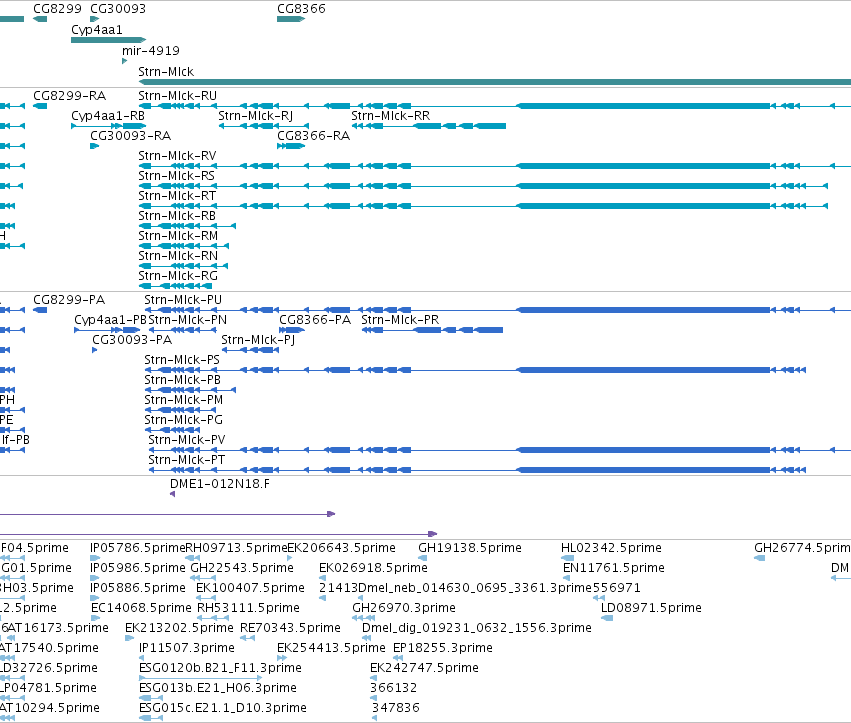Click the Strn-Mlck-RR transcript label
This screenshot has height=723, width=851.
pyautogui.click(x=390, y=116)
